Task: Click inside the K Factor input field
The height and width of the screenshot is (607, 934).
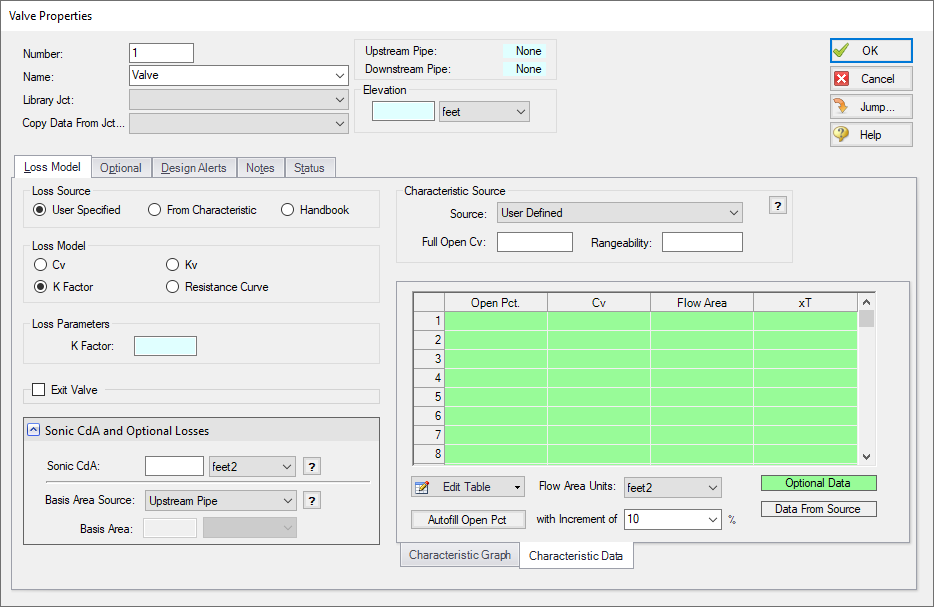Action: tap(164, 345)
